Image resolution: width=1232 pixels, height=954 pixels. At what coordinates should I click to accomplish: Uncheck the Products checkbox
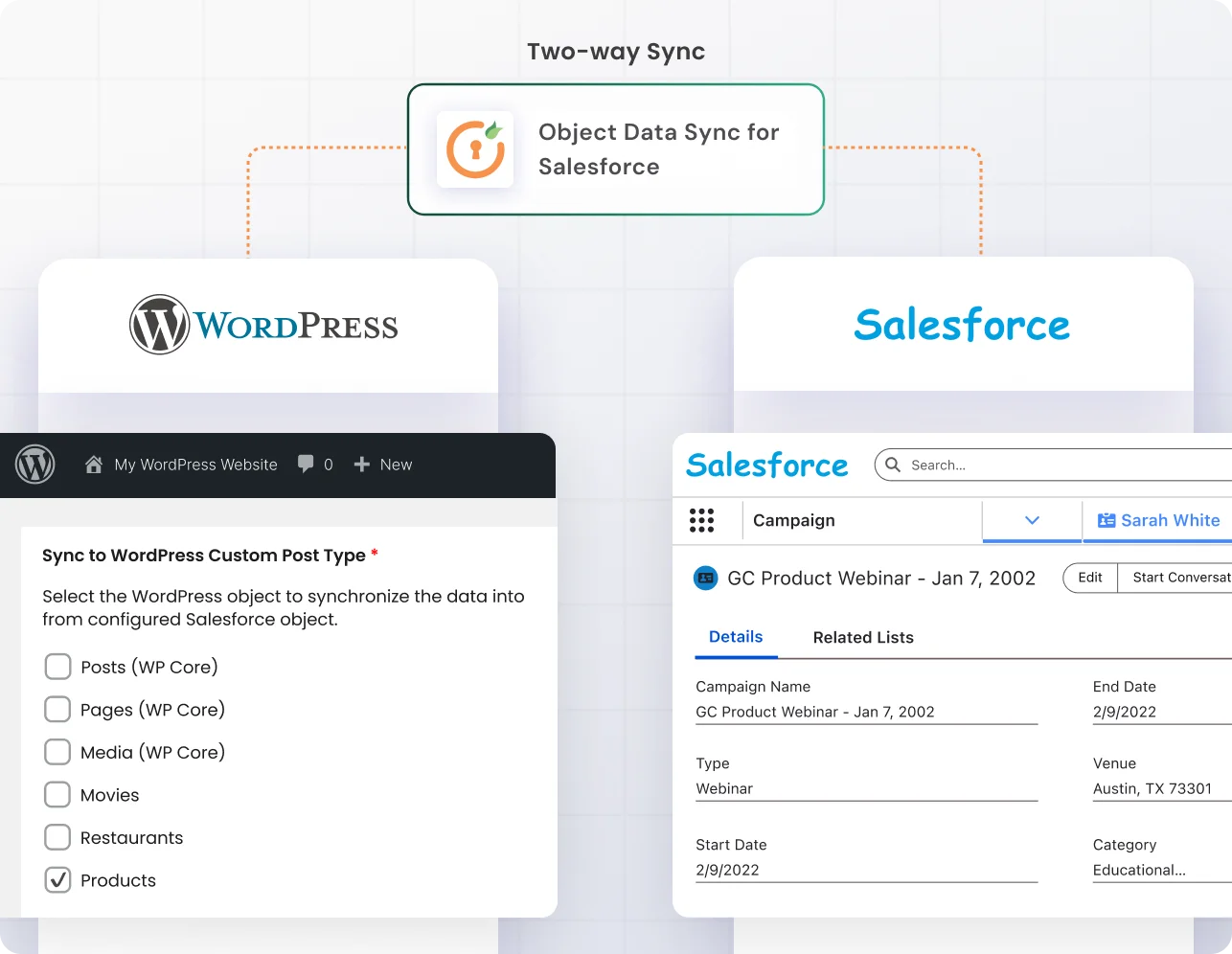point(57,879)
